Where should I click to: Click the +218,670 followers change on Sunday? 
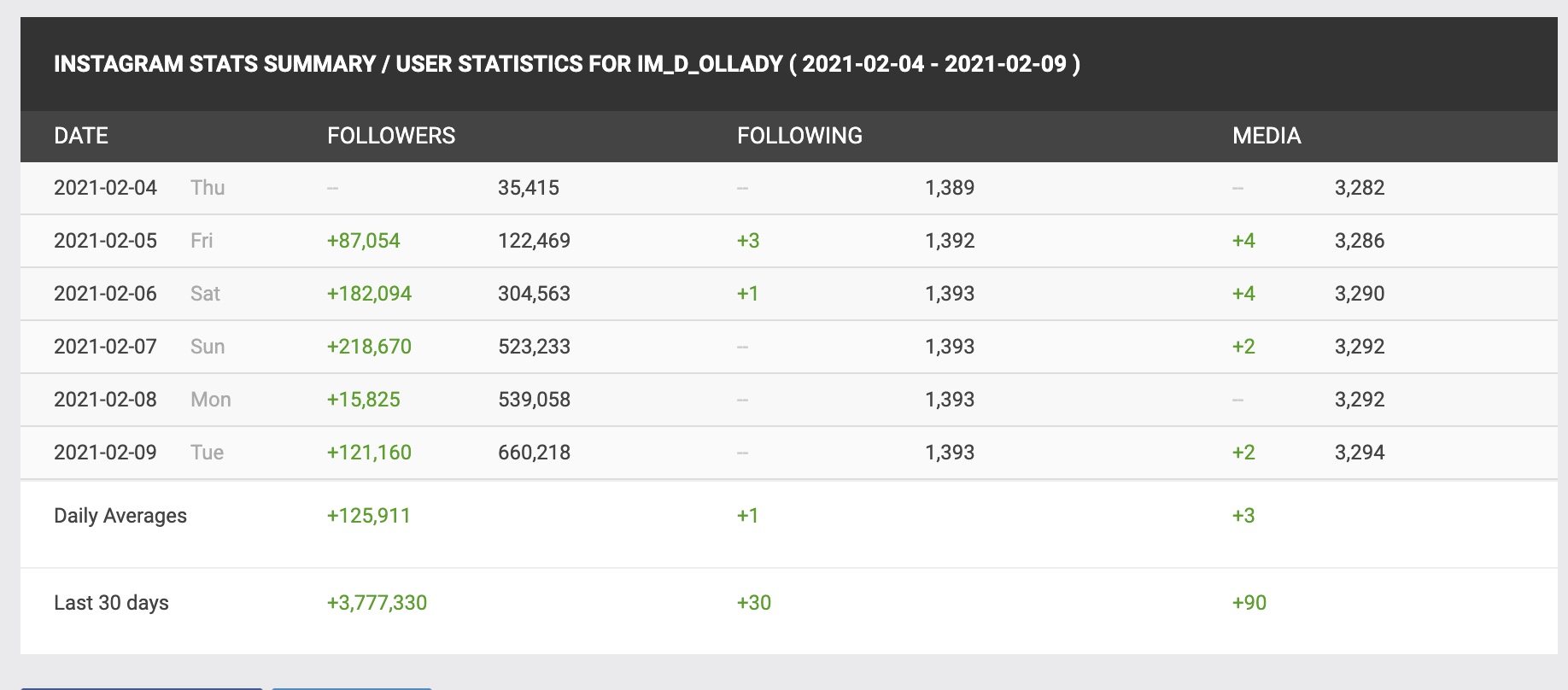(369, 347)
